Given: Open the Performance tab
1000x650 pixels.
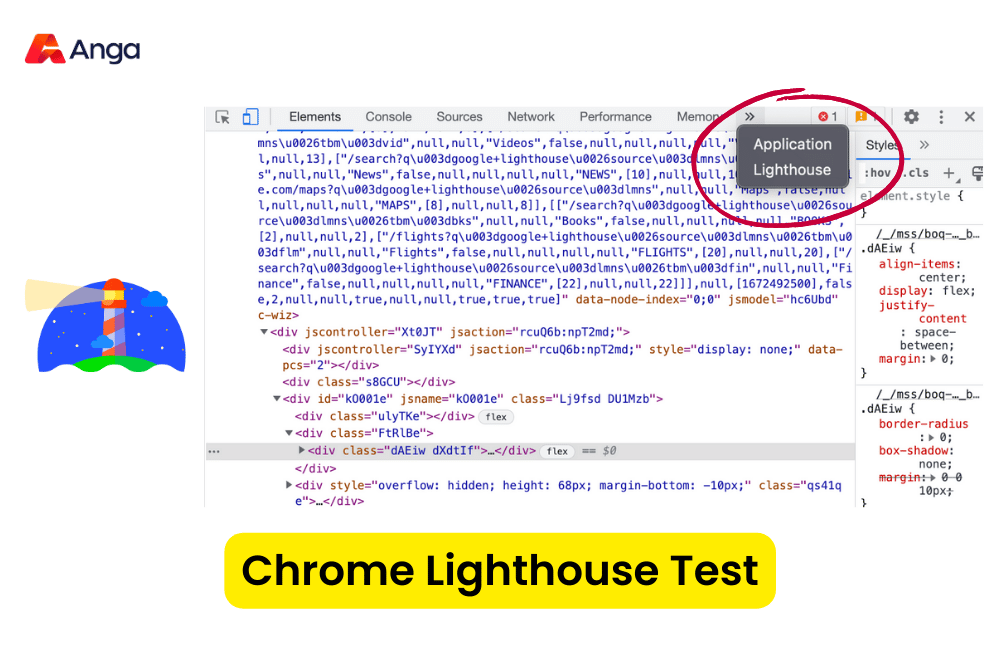Looking at the screenshot, I should [615, 117].
